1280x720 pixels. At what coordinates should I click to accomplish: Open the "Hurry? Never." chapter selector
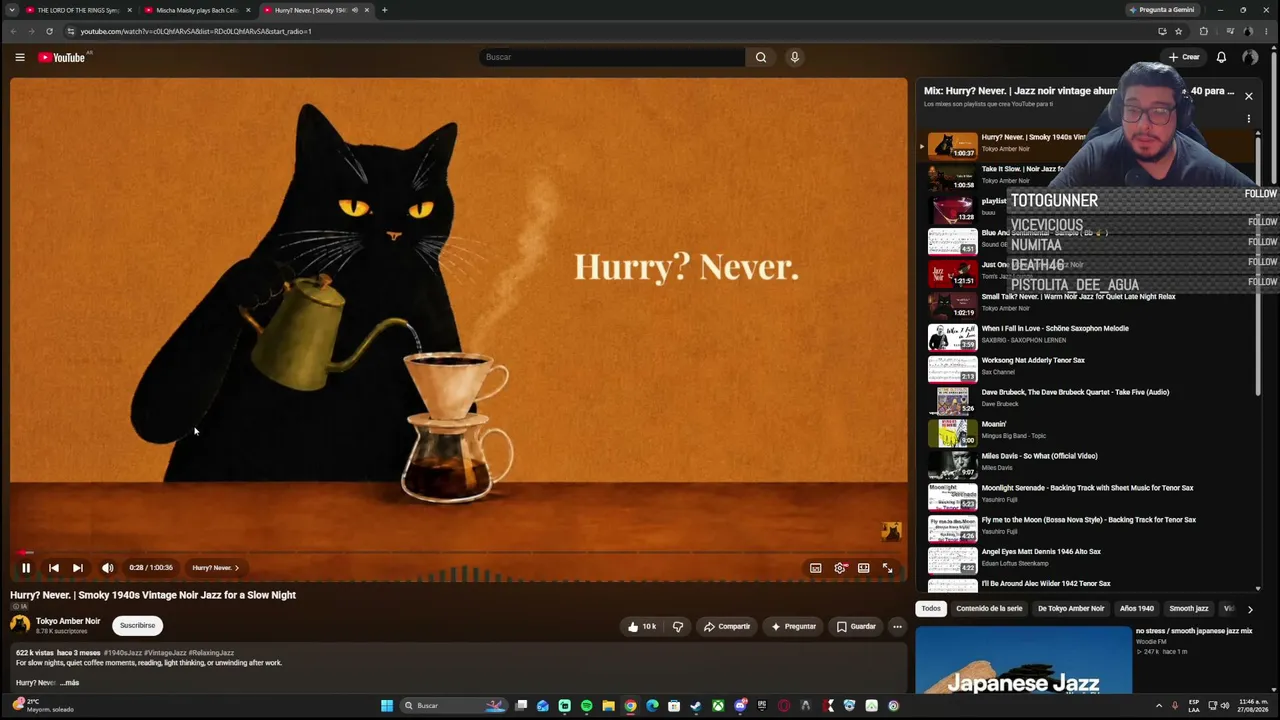click(x=216, y=568)
